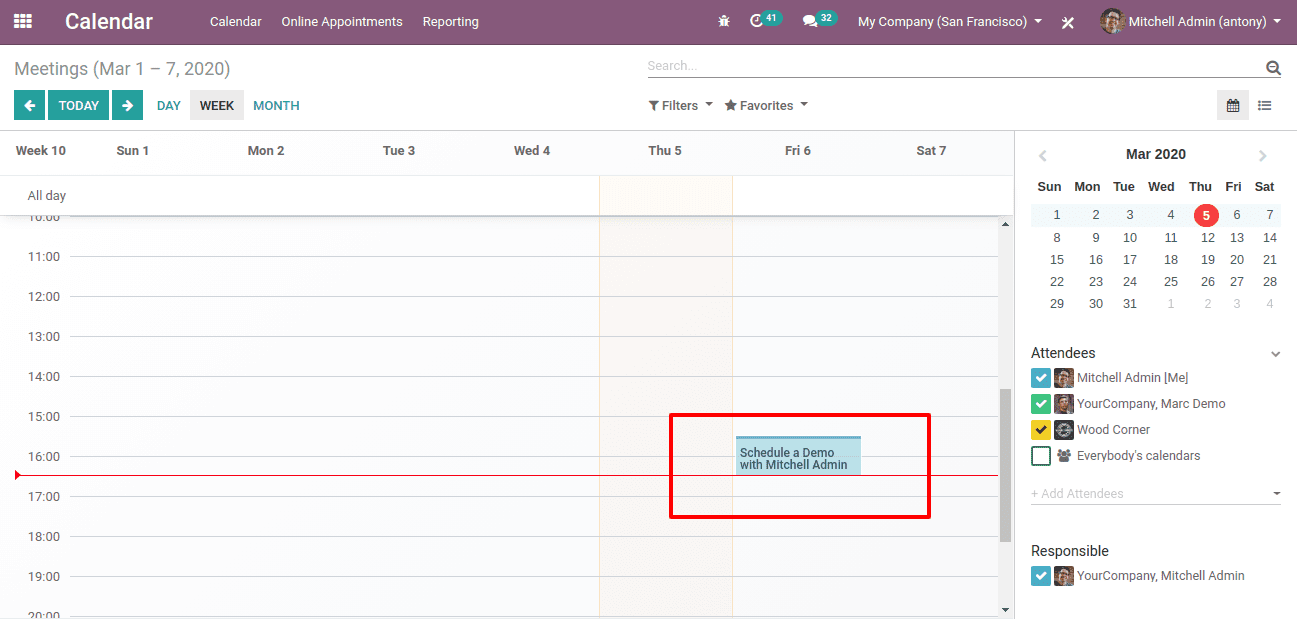Viewport: 1297px width, 619px height.
Task: Click the Search input field
Action: [955, 66]
